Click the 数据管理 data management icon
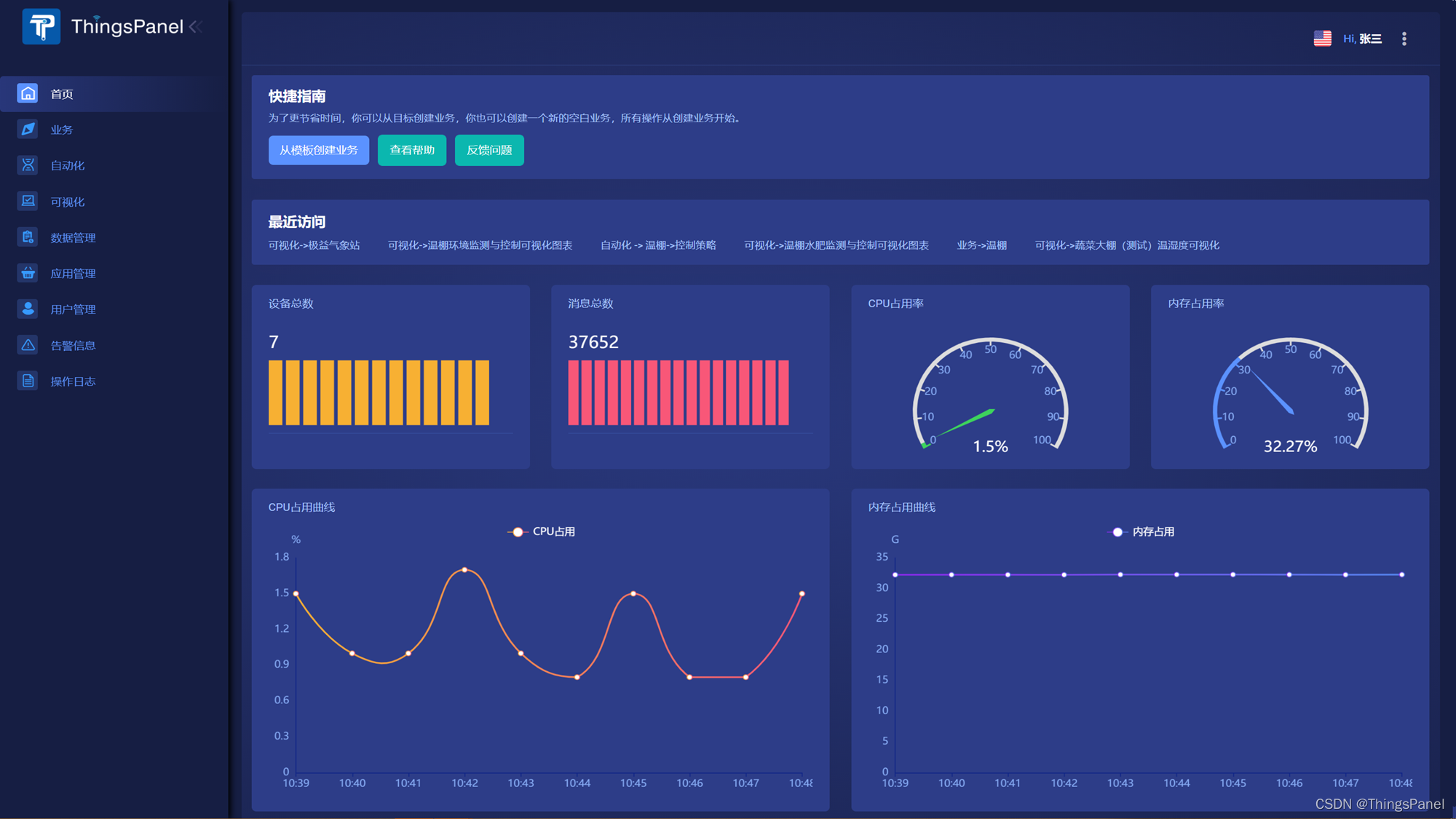This screenshot has width=1456, height=819. [28, 237]
